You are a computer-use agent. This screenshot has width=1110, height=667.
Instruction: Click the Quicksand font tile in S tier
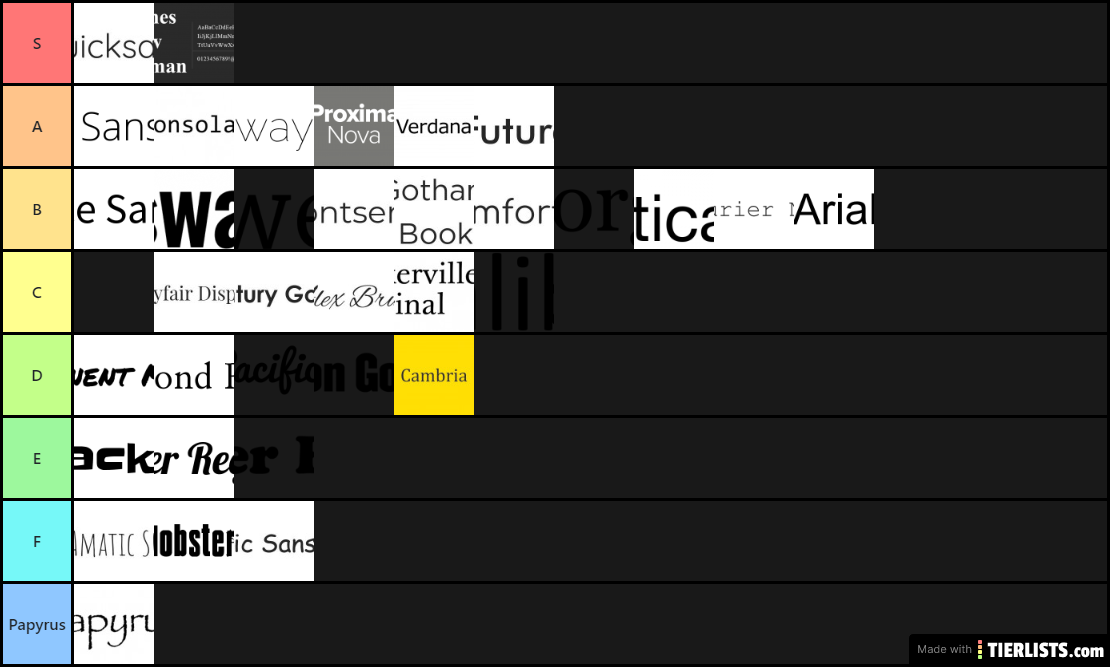tap(114, 43)
